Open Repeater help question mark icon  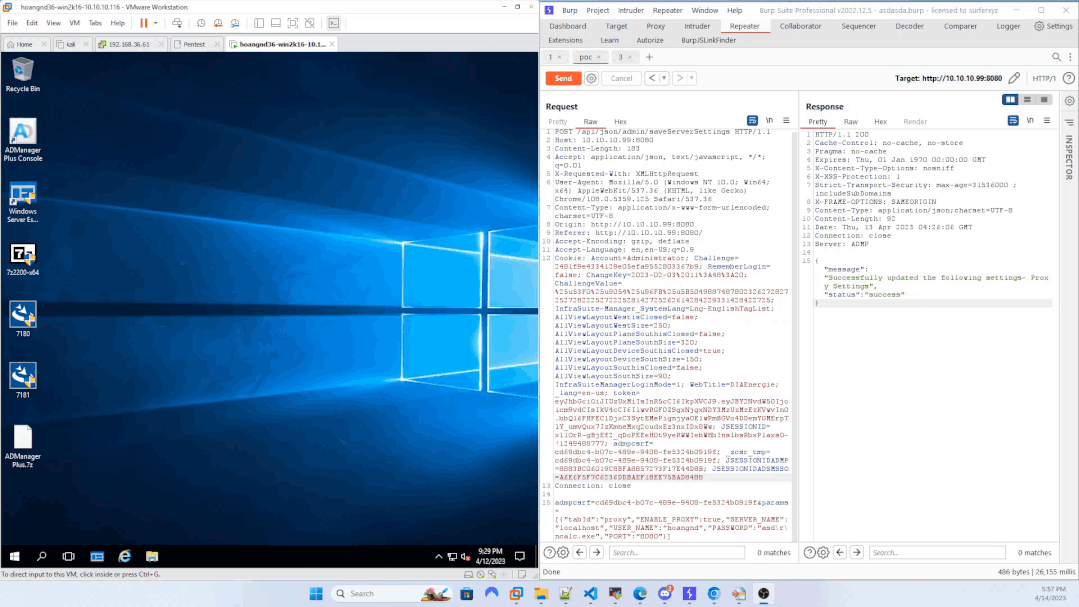[1069, 78]
